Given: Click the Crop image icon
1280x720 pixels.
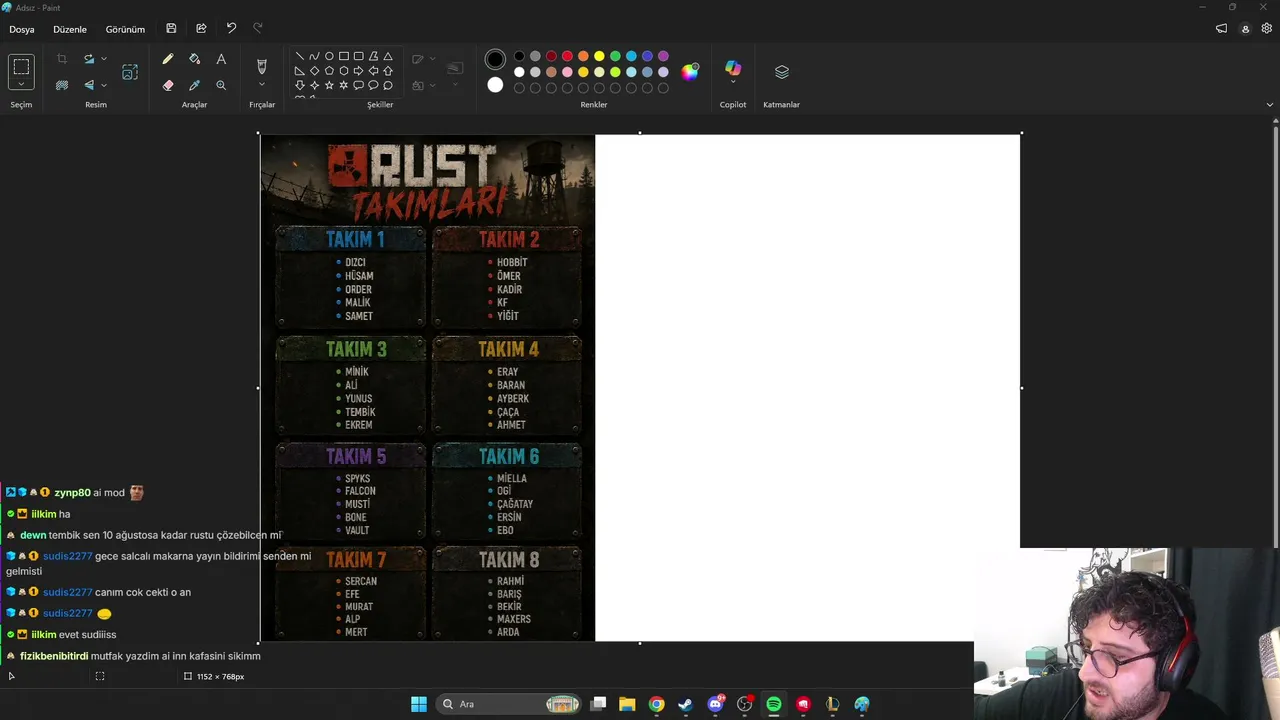Looking at the screenshot, I should point(62,60).
